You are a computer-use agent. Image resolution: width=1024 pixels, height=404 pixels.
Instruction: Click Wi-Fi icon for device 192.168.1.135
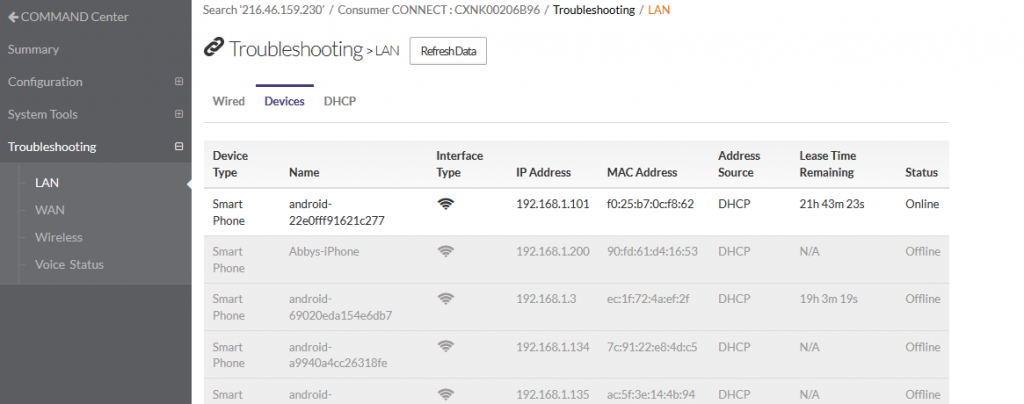pos(446,393)
